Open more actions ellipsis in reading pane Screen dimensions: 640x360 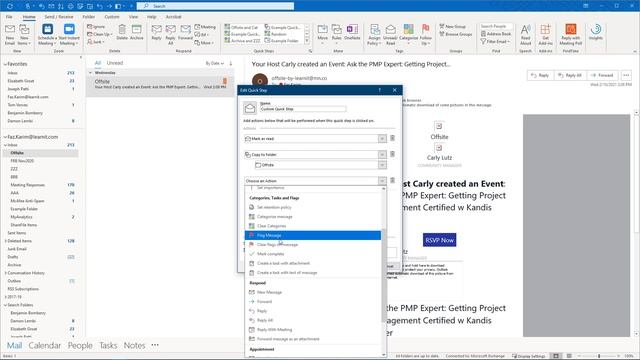point(626,76)
